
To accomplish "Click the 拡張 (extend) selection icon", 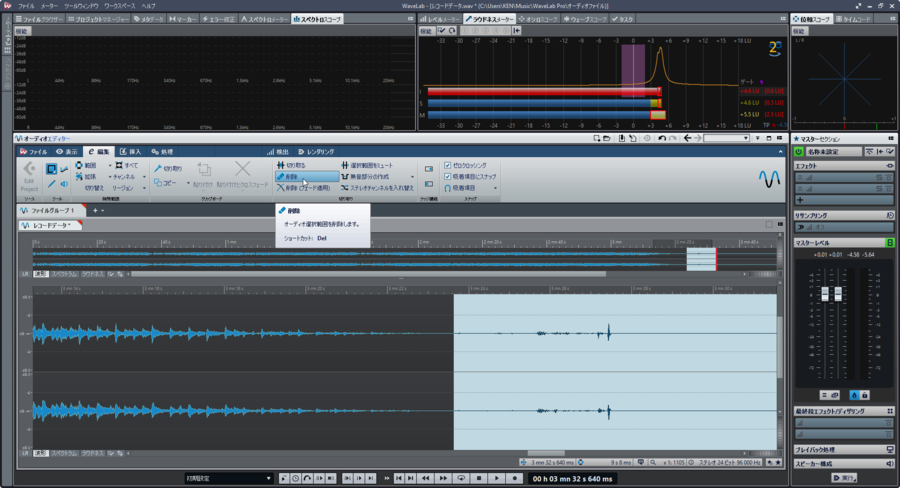I will (x=79, y=176).
